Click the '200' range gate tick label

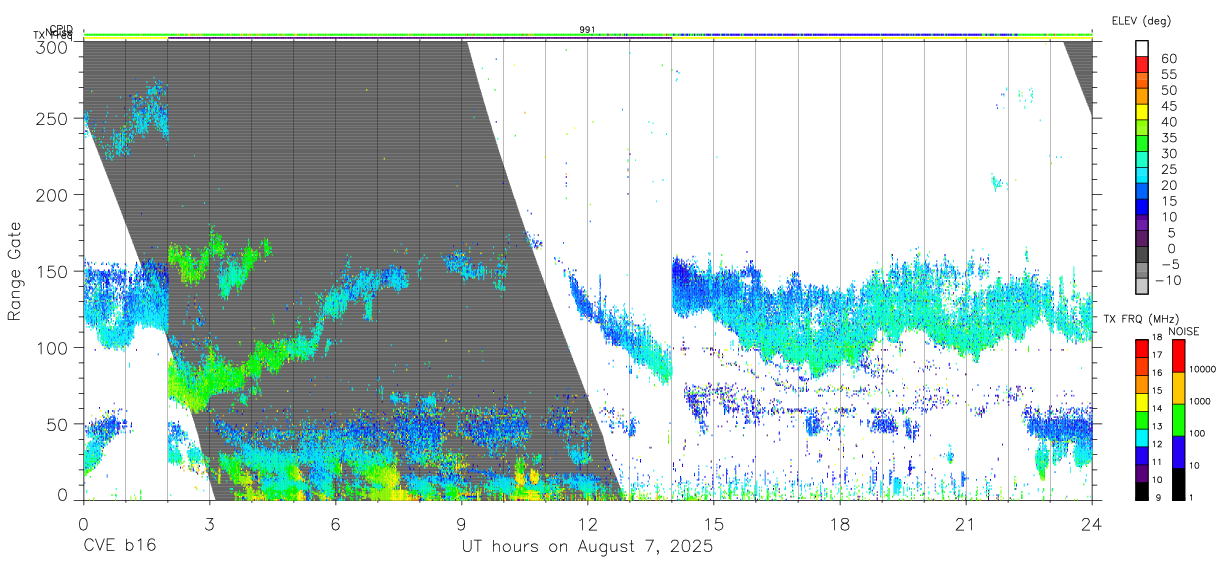coord(54,194)
